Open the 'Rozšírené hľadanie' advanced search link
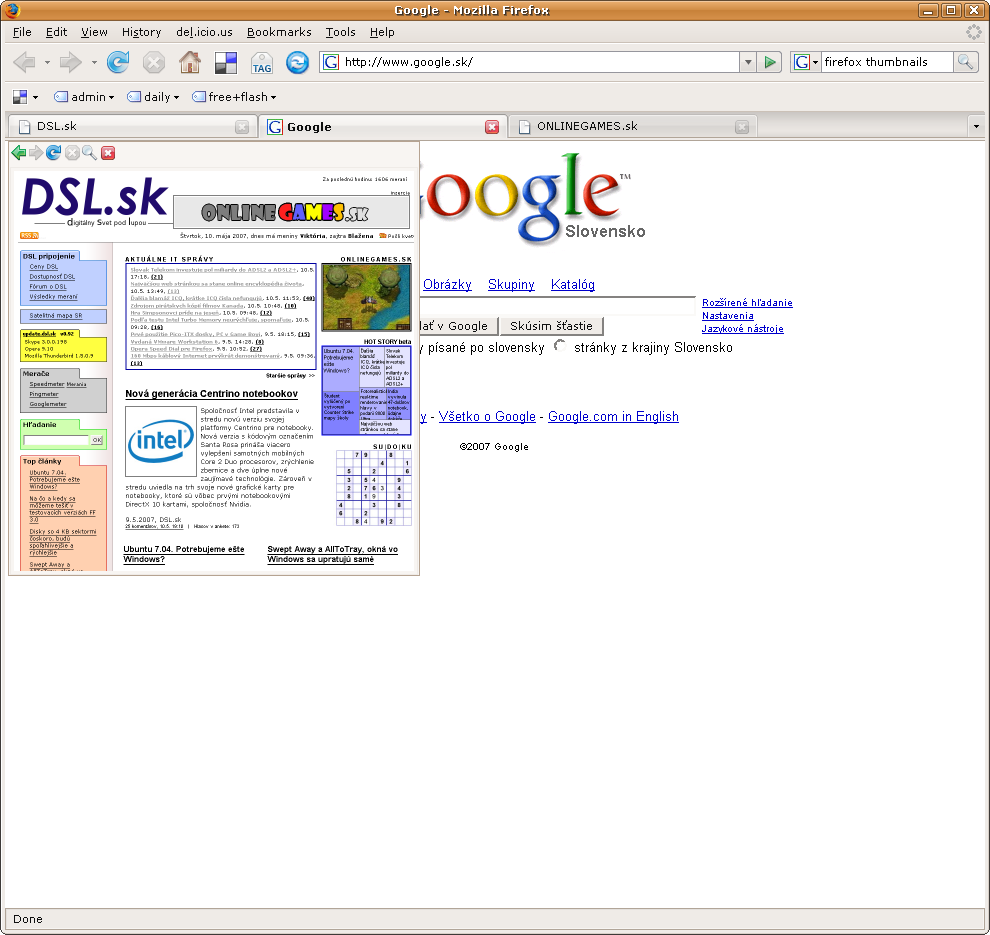 [747, 303]
